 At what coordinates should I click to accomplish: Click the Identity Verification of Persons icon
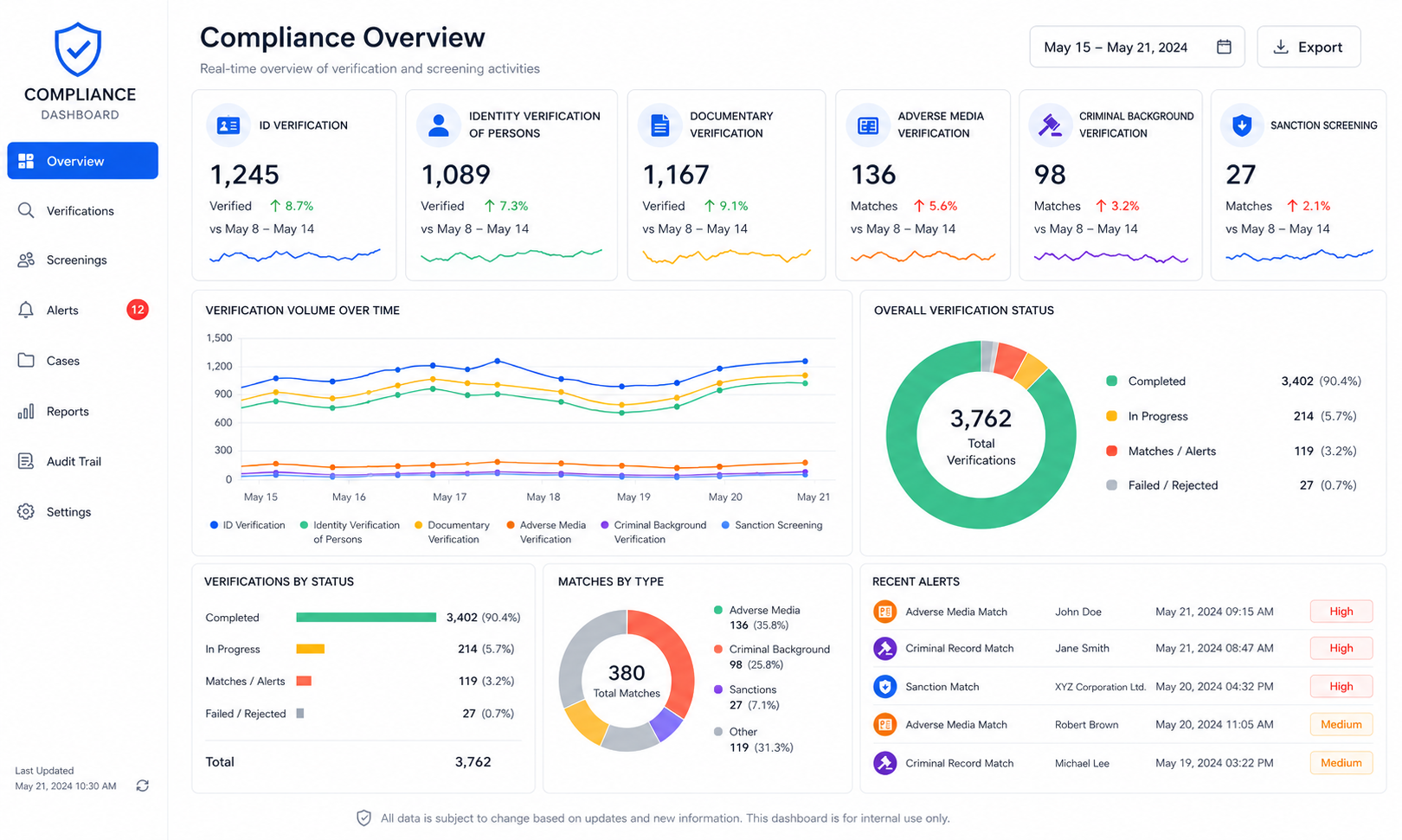439,125
